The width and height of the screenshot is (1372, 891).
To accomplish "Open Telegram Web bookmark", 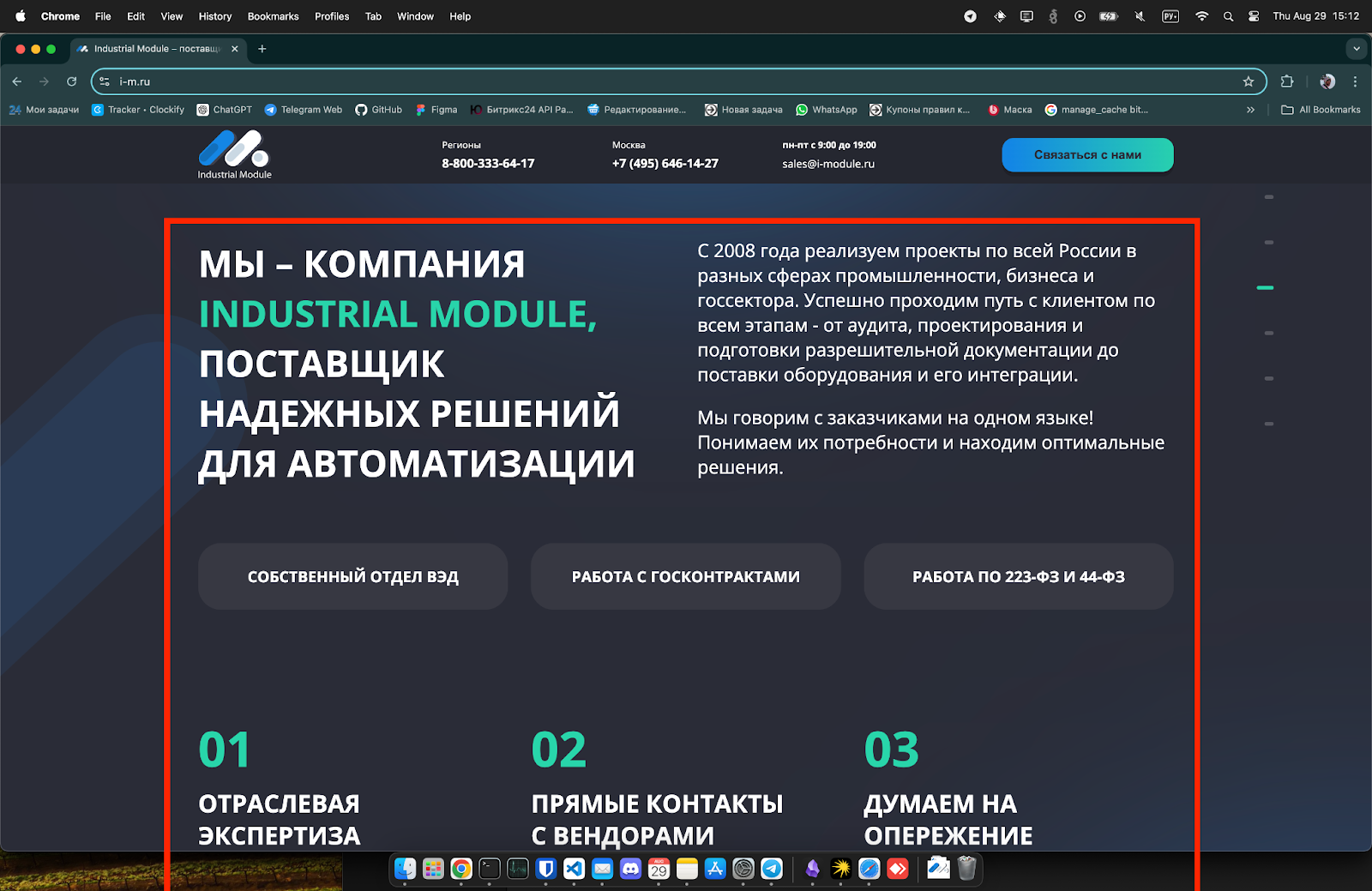I will click(x=304, y=110).
